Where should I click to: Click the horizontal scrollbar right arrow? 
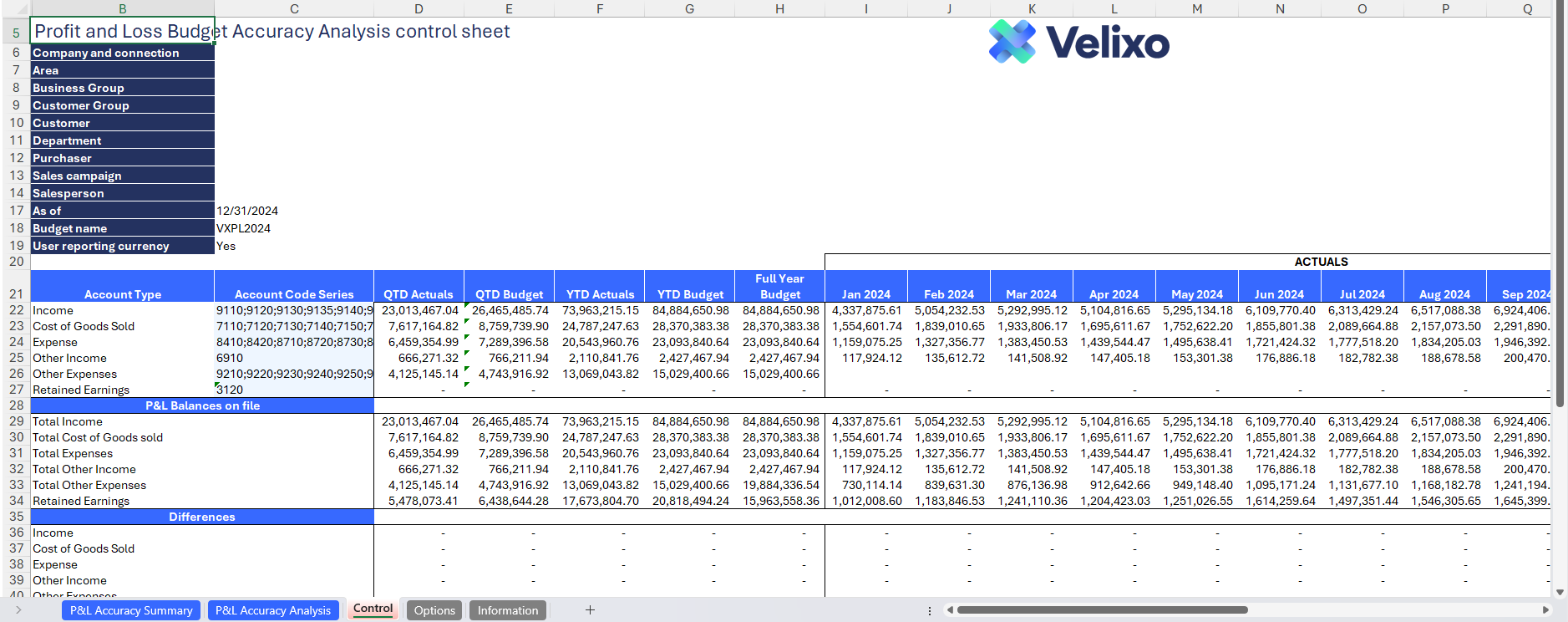click(x=1545, y=610)
